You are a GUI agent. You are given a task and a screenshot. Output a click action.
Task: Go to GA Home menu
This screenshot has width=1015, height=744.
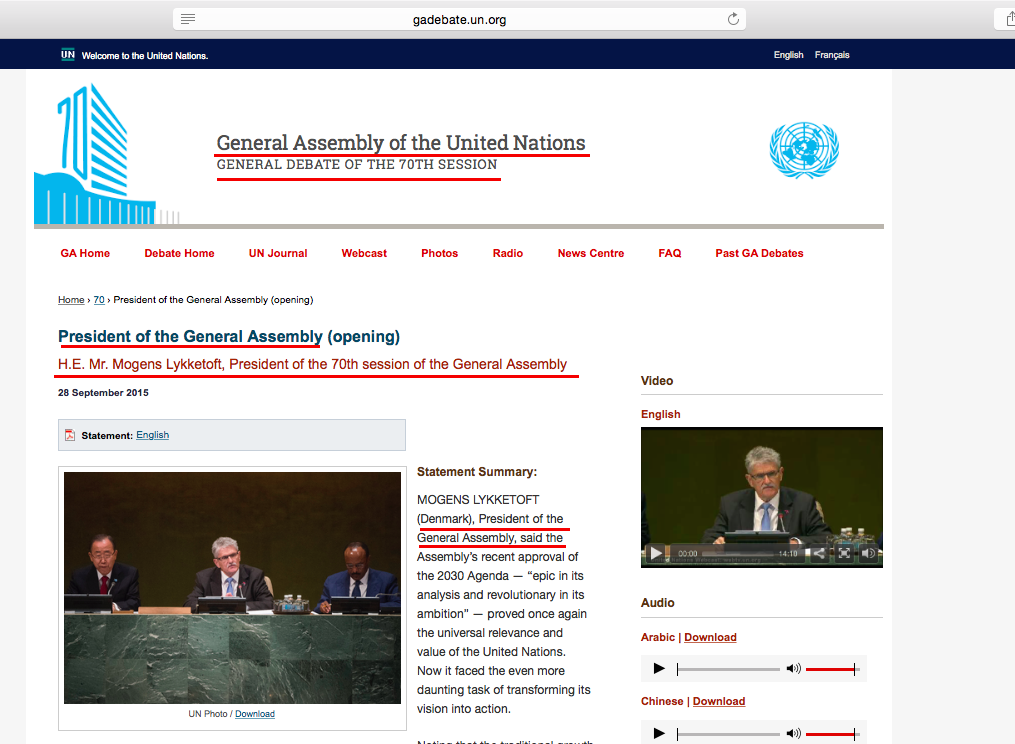85,253
